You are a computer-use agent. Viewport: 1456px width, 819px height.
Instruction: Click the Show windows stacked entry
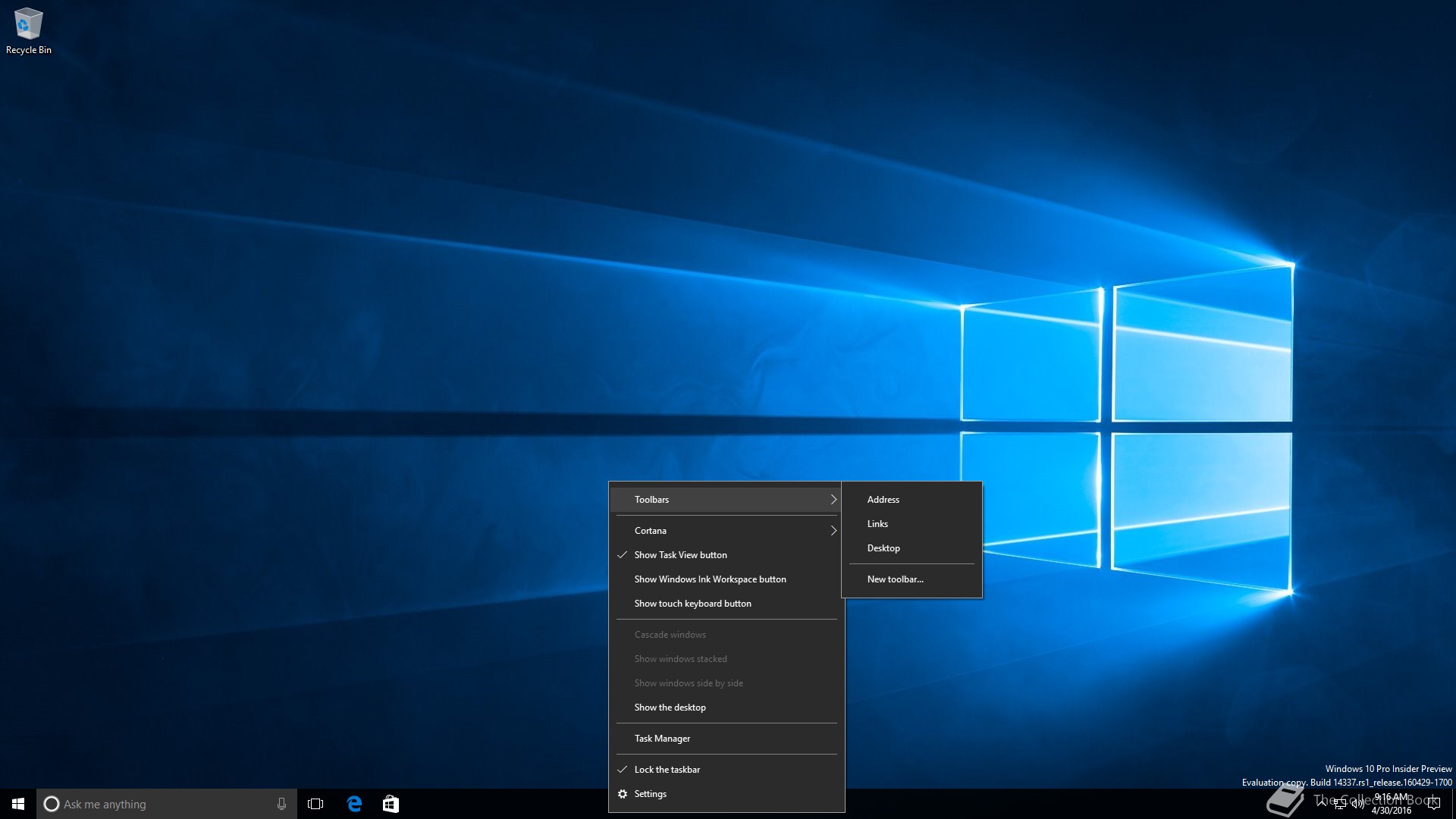726,659
